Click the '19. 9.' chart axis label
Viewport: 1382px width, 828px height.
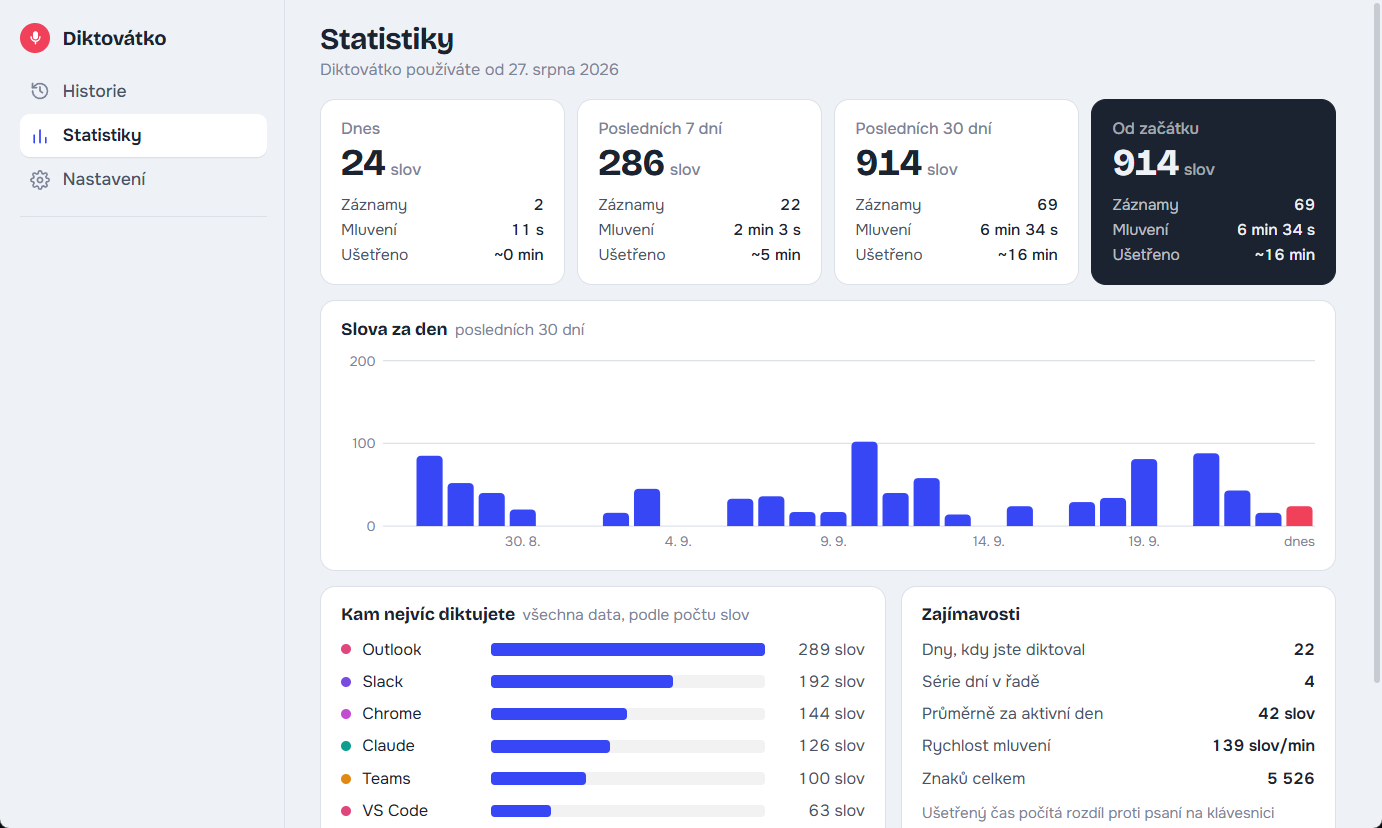1144,541
